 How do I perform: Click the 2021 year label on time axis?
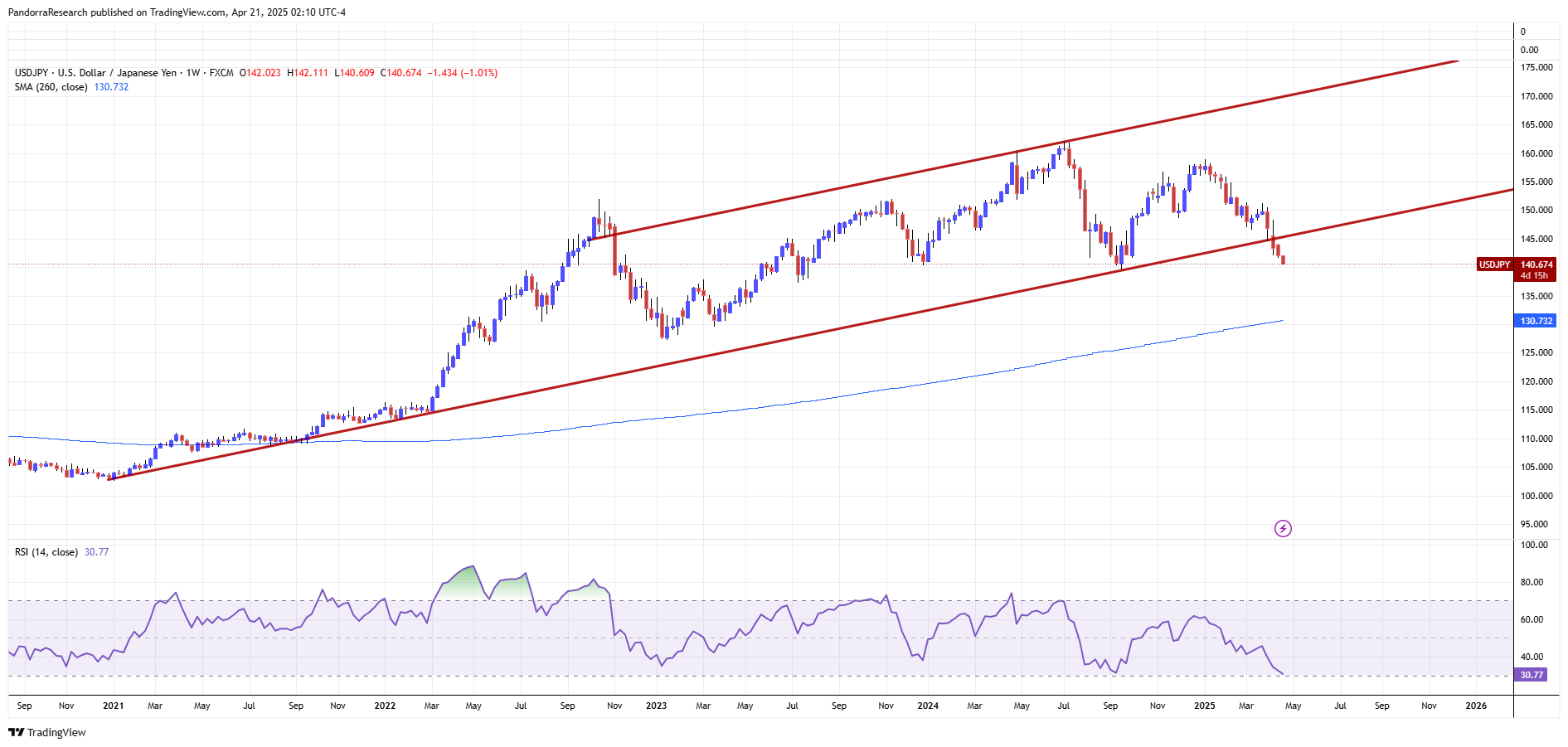coord(113,706)
